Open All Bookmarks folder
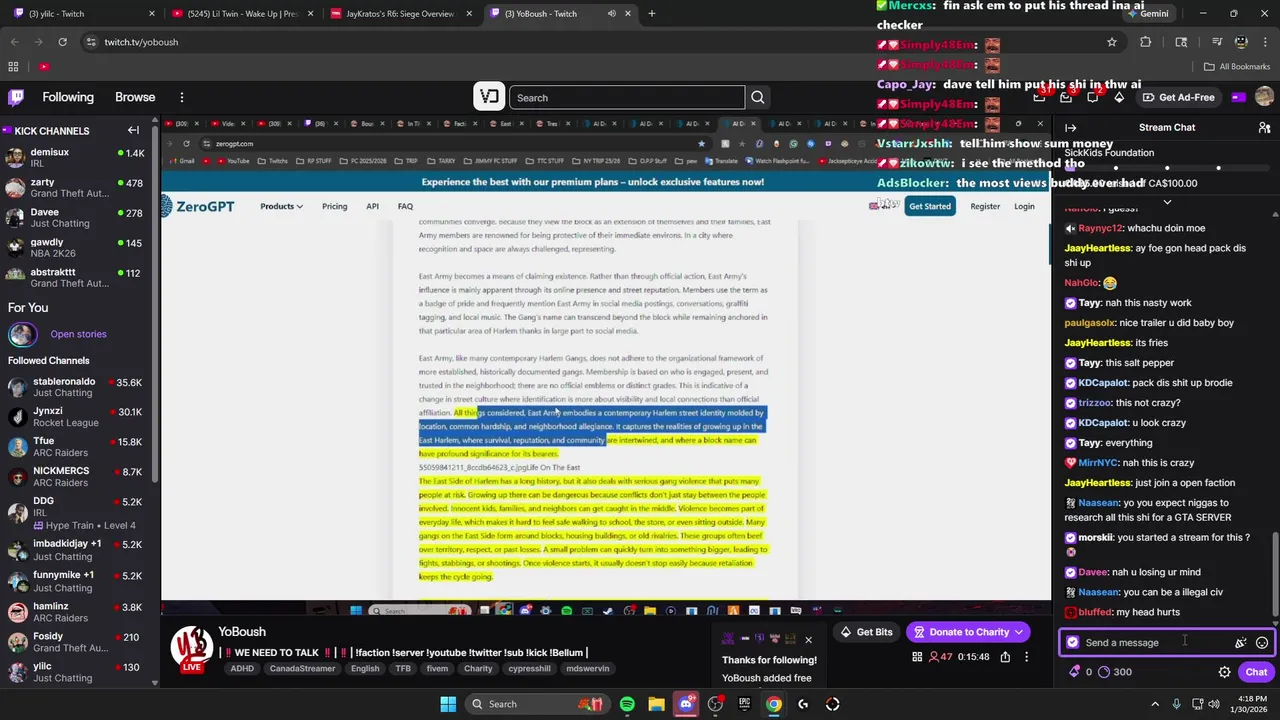 [1237, 66]
